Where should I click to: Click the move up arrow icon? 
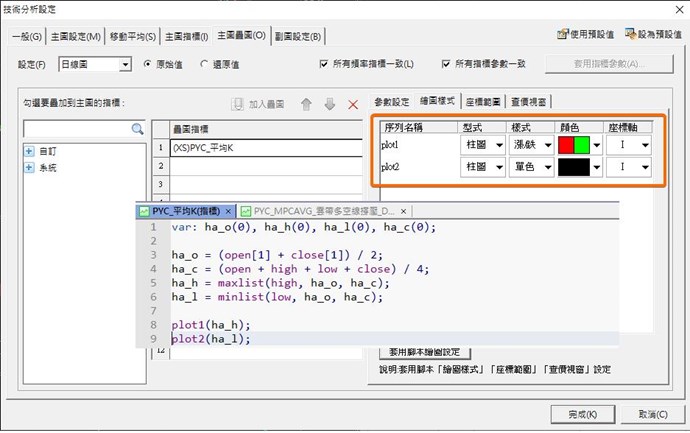click(x=306, y=104)
